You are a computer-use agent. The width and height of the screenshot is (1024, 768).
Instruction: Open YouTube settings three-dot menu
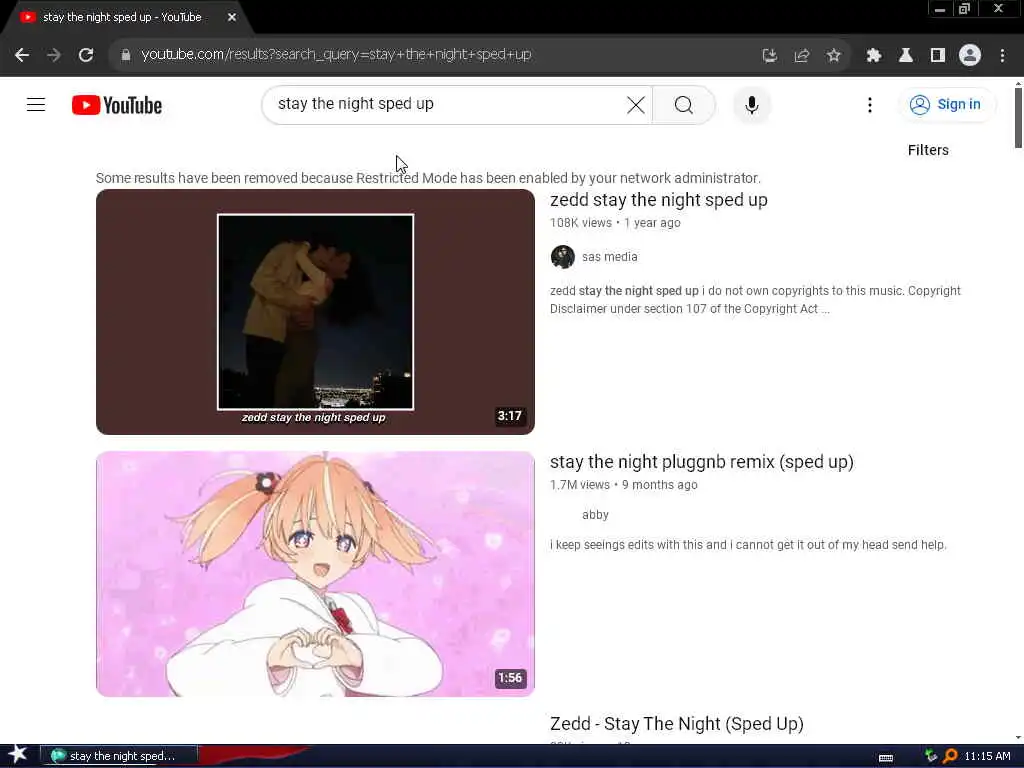869,104
